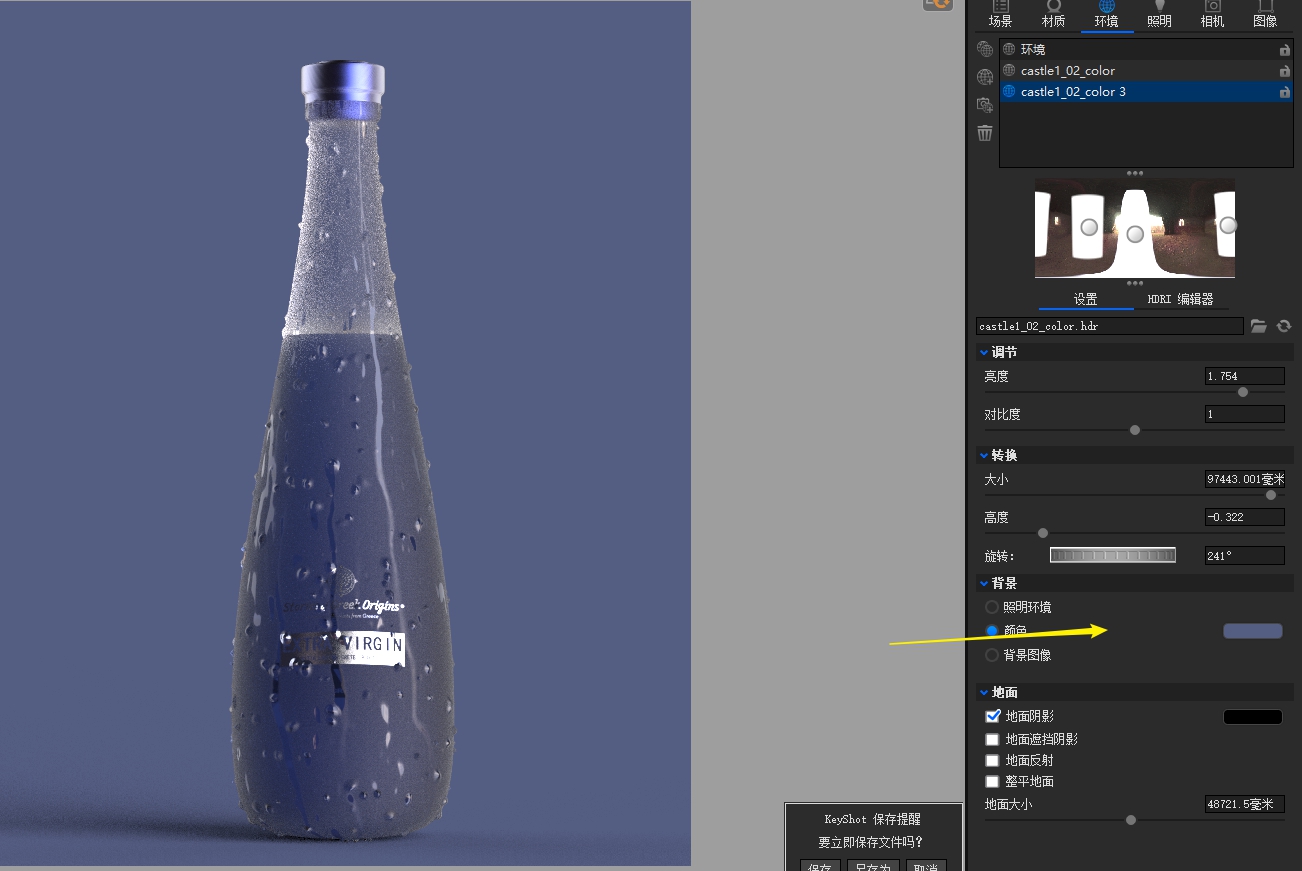
Task: Enable the 地面反射 checkbox
Action: tap(992, 760)
